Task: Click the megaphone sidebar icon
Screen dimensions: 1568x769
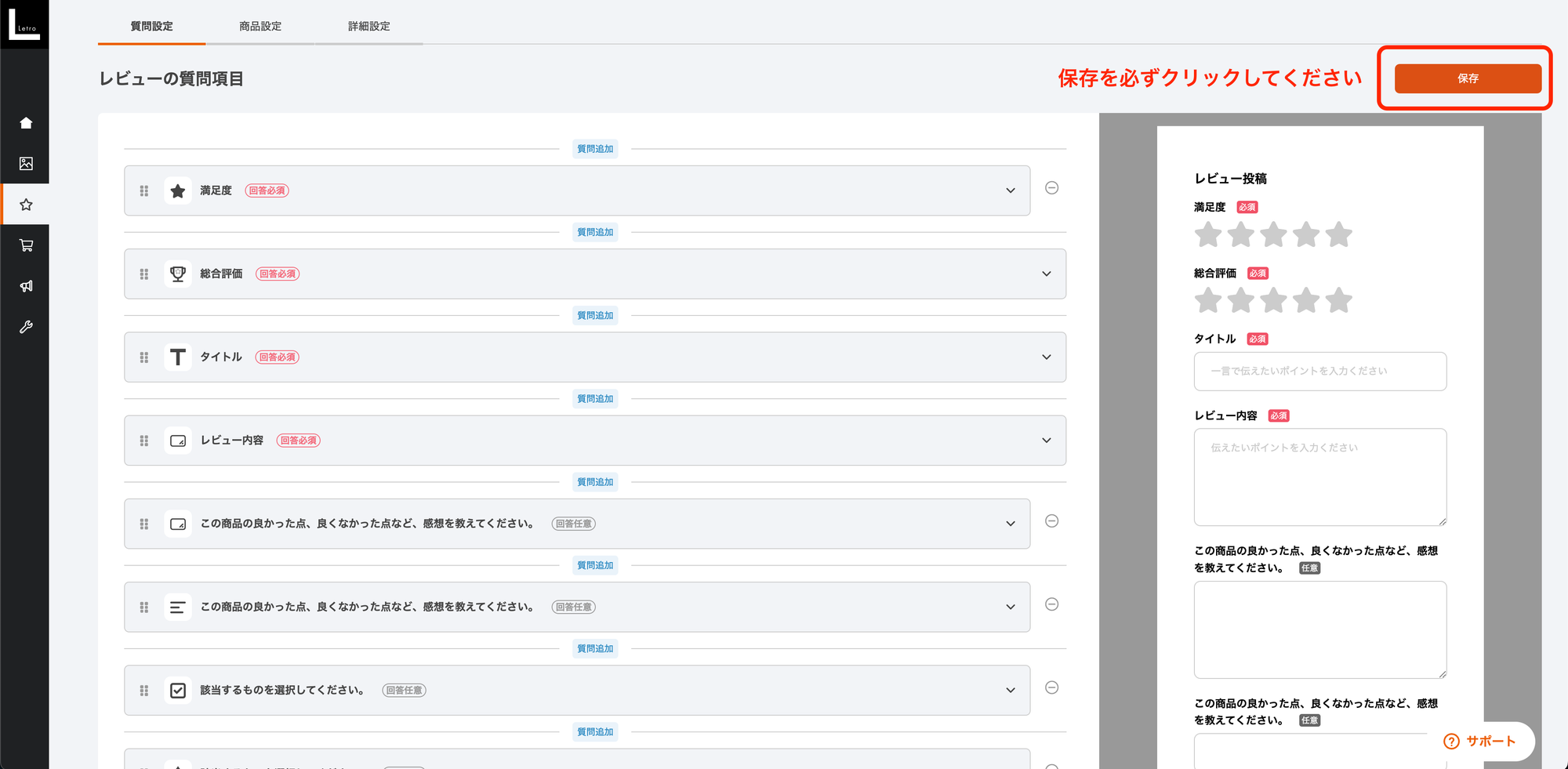Action: (x=26, y=286)
